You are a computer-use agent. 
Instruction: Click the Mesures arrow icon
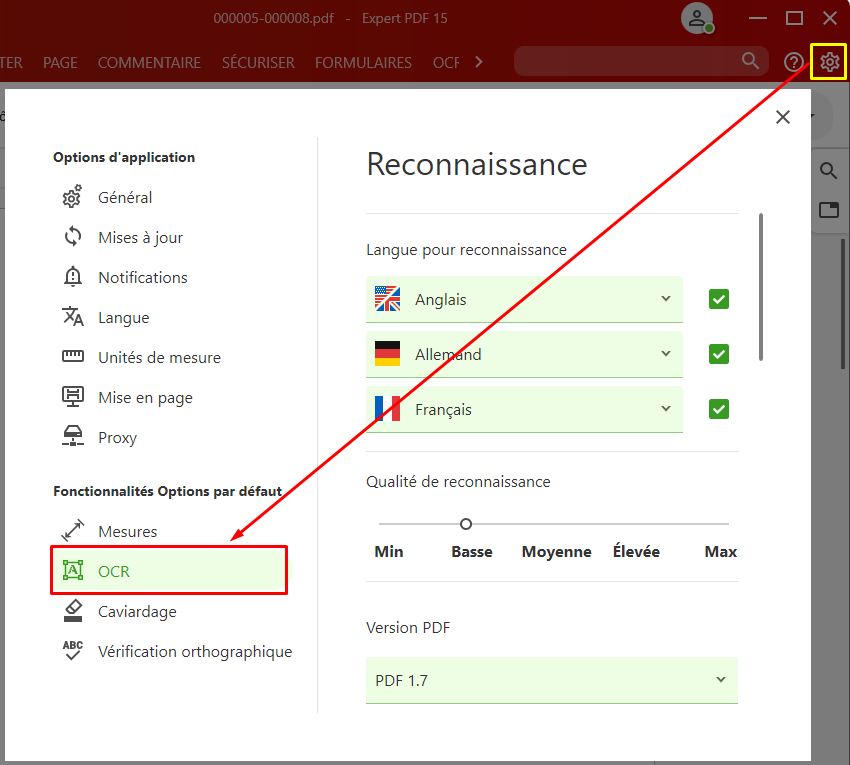point(73,531)
